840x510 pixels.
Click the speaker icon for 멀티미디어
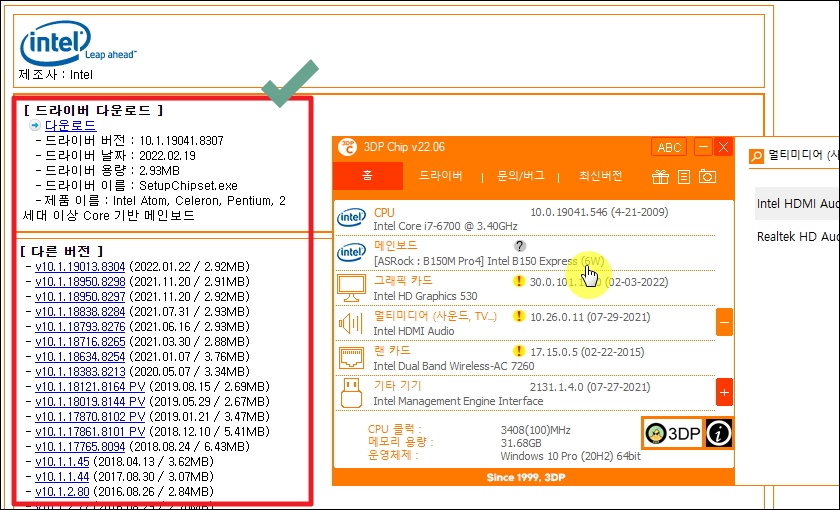351,323
